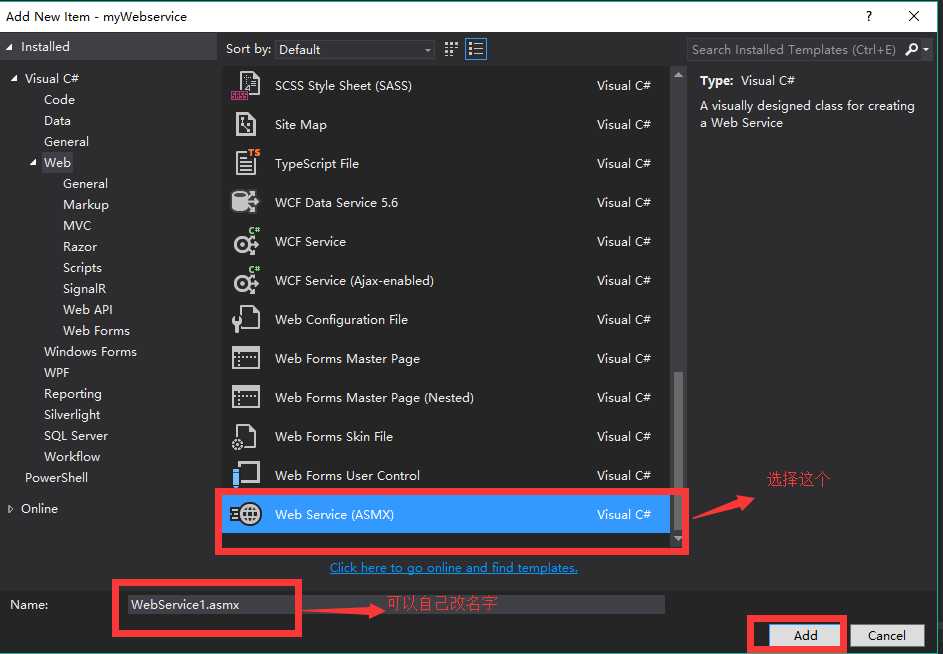The height and width of the screenshot is (654, 943).
Task: Select the Markup category
Action: (86, 205)
